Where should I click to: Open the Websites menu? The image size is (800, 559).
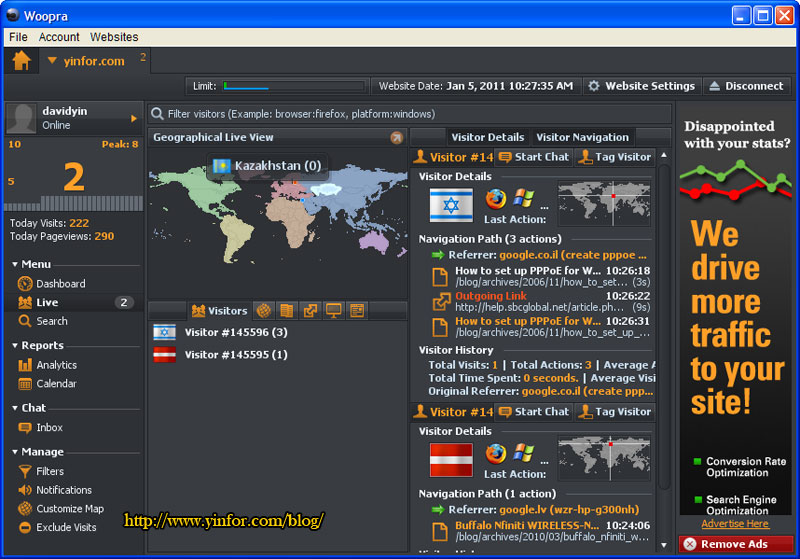click(x=114, y=37)
